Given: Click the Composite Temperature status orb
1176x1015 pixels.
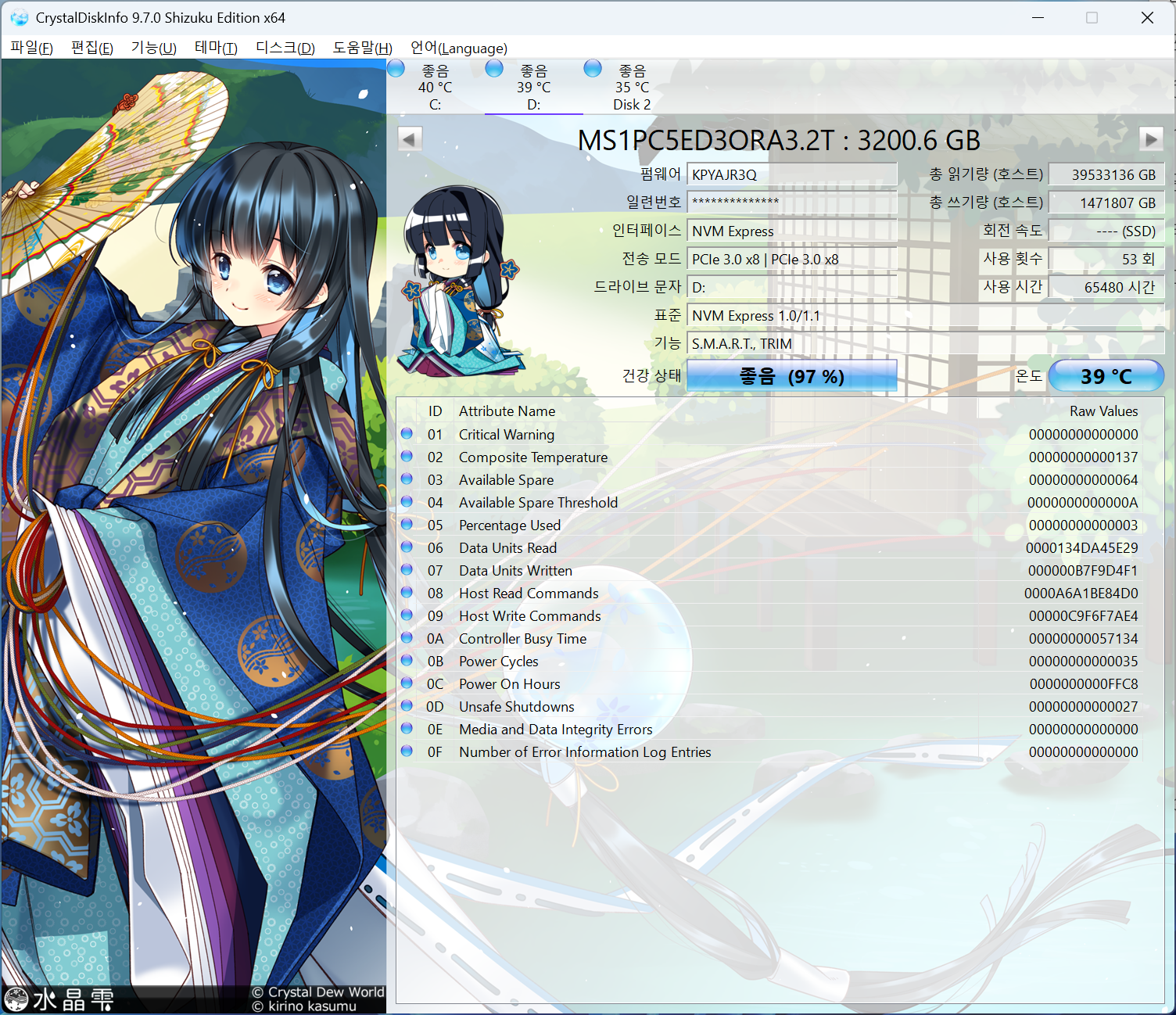Looking at the screenshot, I should coord(407,456).
